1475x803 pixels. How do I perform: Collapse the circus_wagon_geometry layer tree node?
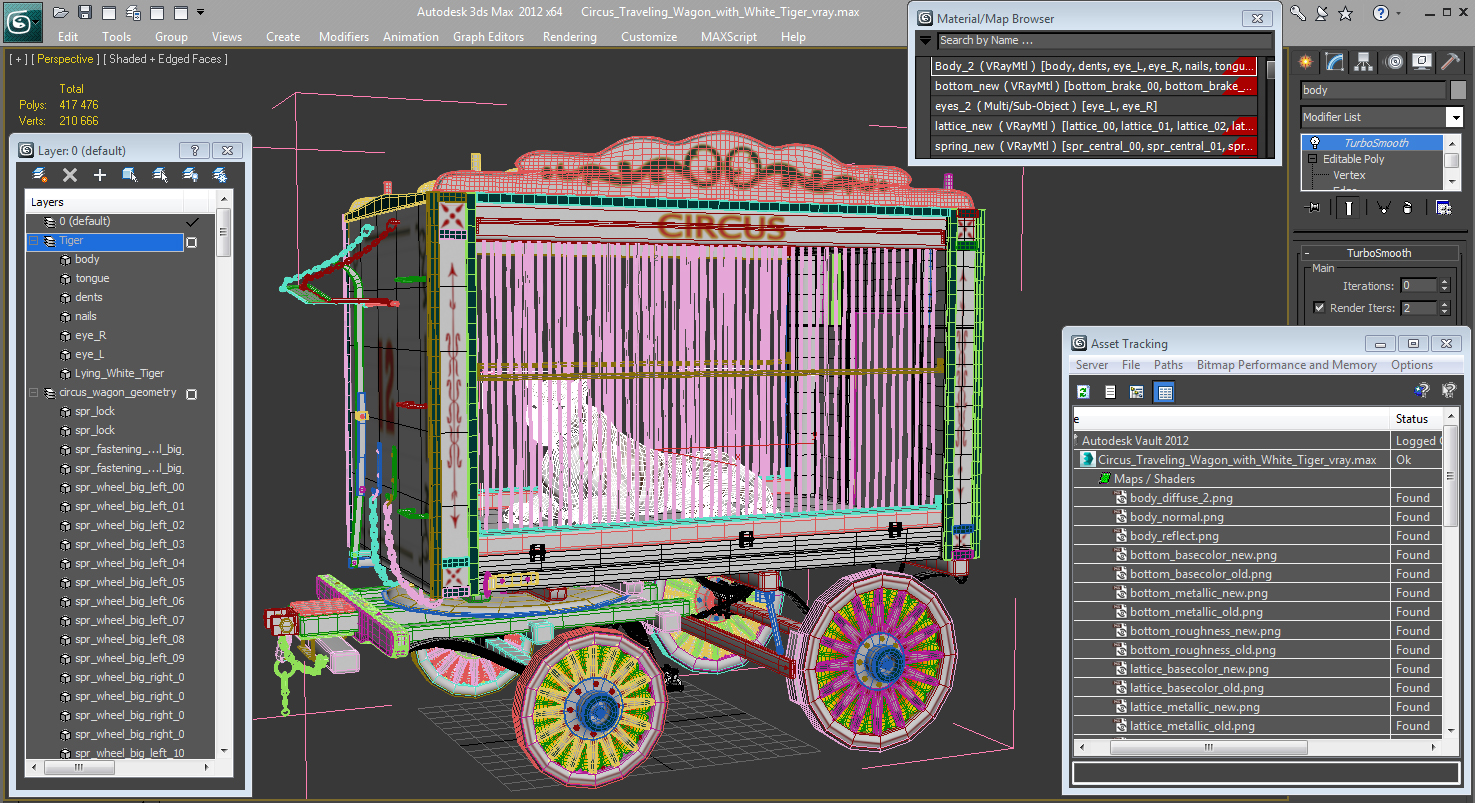[34, 393]
